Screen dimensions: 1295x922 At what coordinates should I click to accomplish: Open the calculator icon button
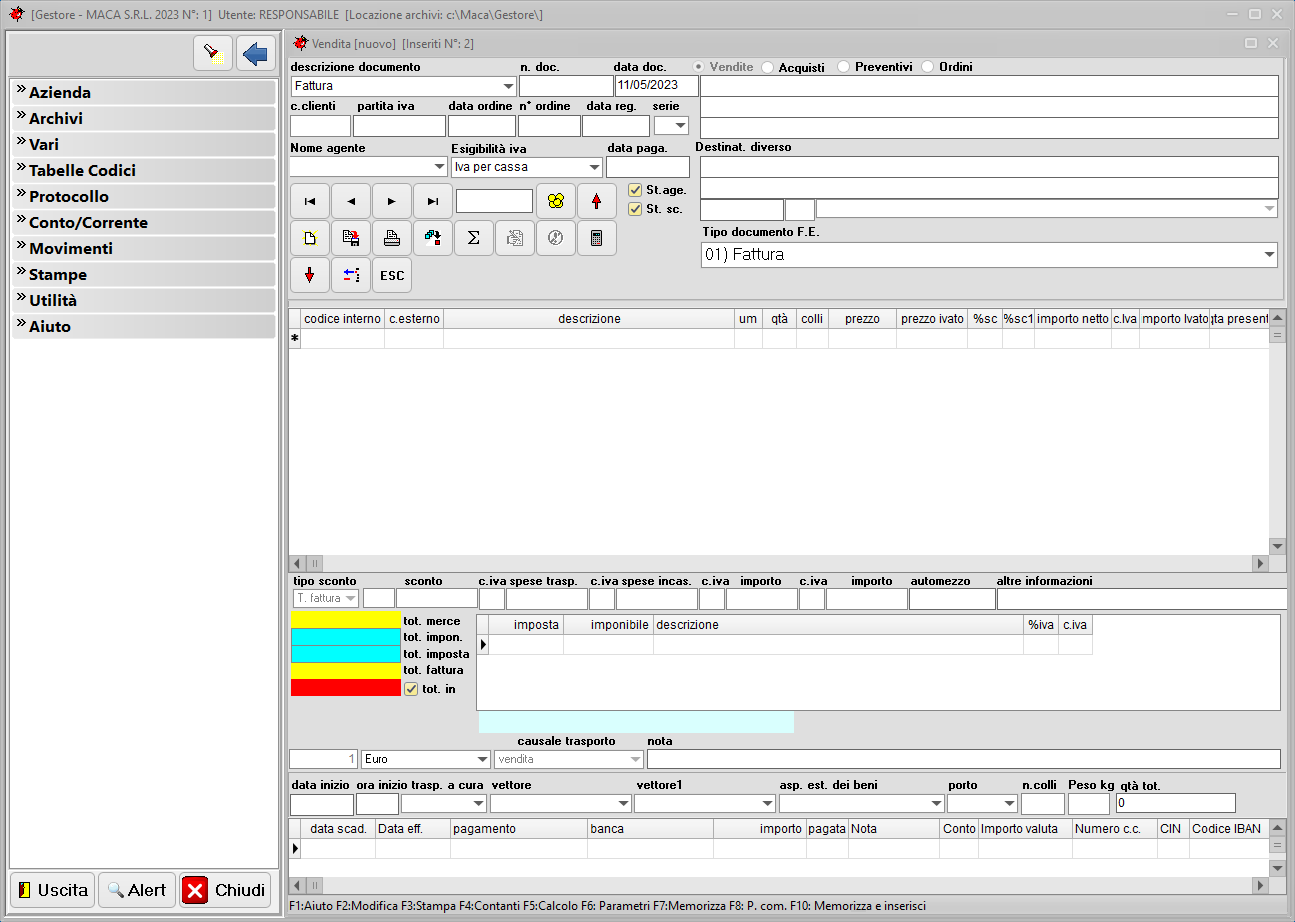click(x=597, y=238)
